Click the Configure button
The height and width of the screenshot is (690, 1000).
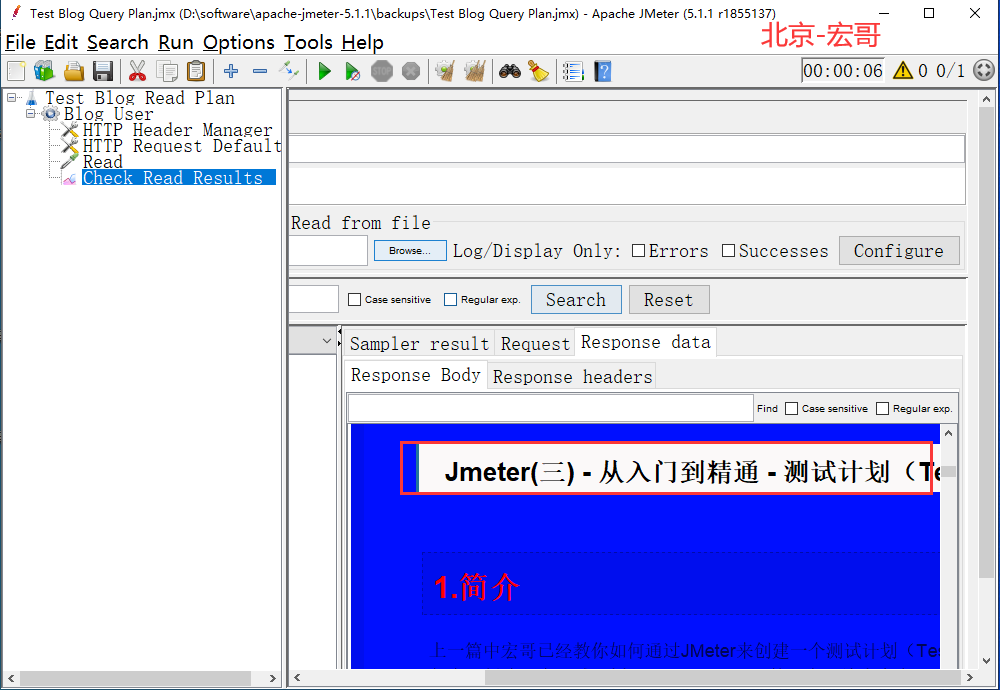(x=899, y=251)
